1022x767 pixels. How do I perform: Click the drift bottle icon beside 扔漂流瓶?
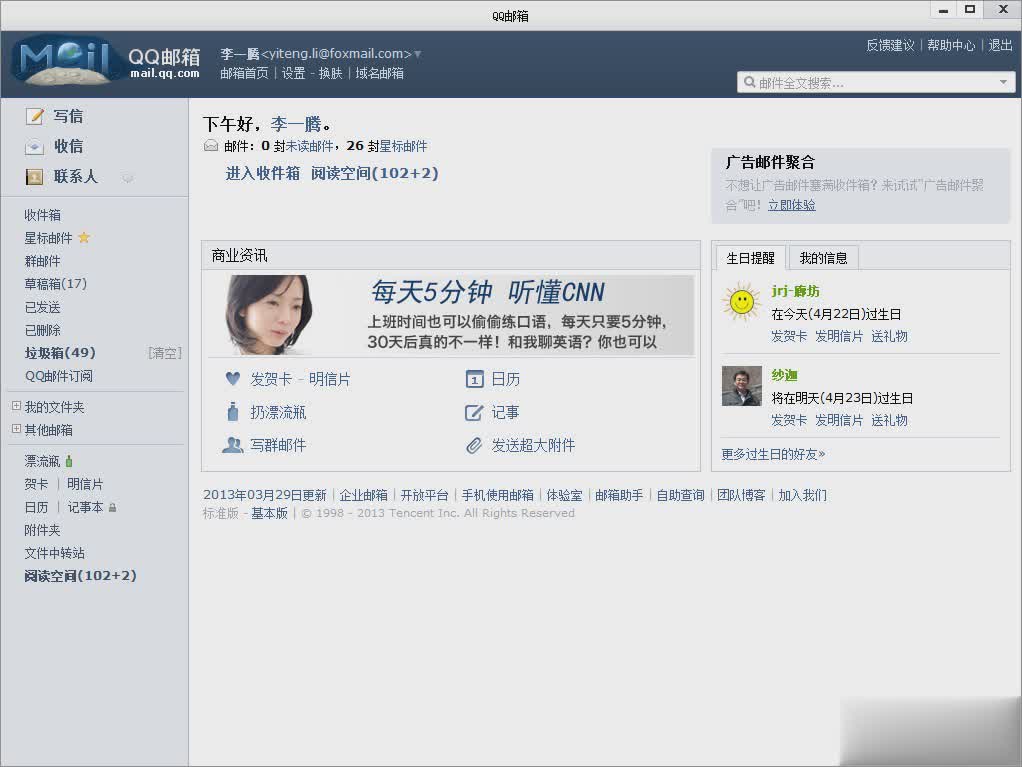[x=232, y=412]
